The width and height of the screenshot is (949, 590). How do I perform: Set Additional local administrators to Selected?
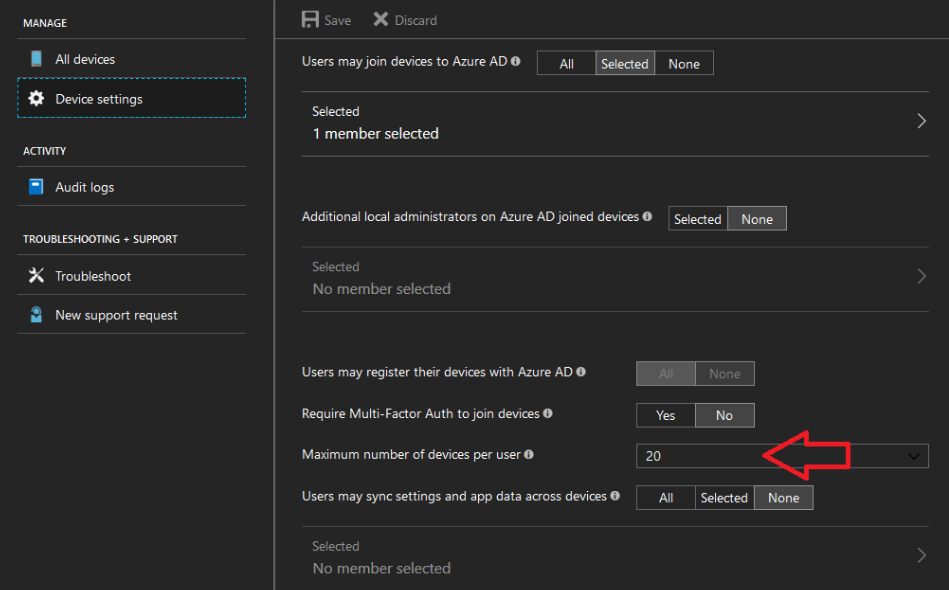(698, 219)
